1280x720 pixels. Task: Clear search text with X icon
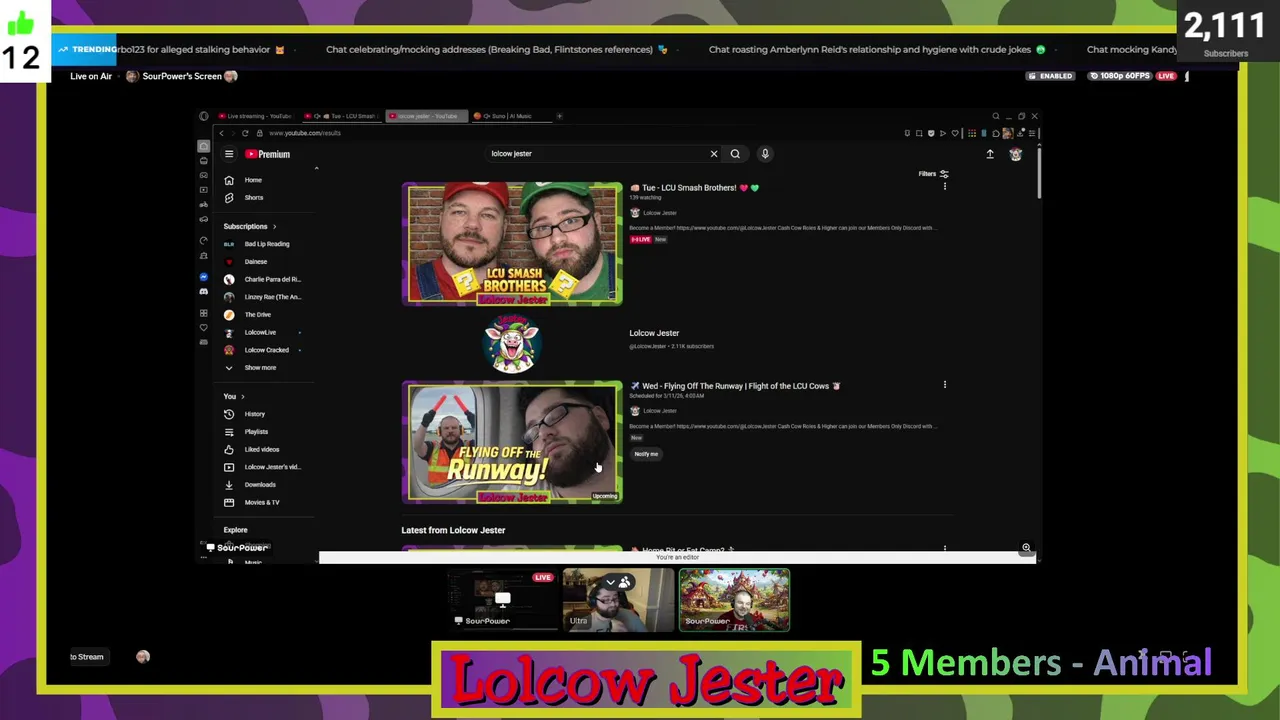point(714,154)
